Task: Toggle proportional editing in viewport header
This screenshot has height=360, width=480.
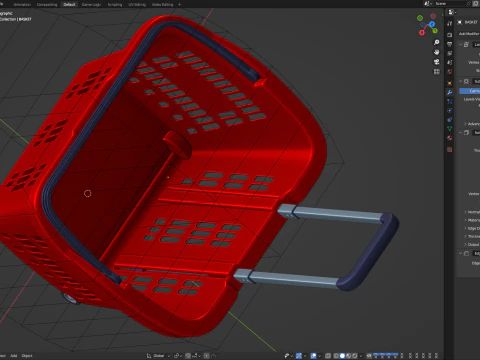Action: pos(207,356)
